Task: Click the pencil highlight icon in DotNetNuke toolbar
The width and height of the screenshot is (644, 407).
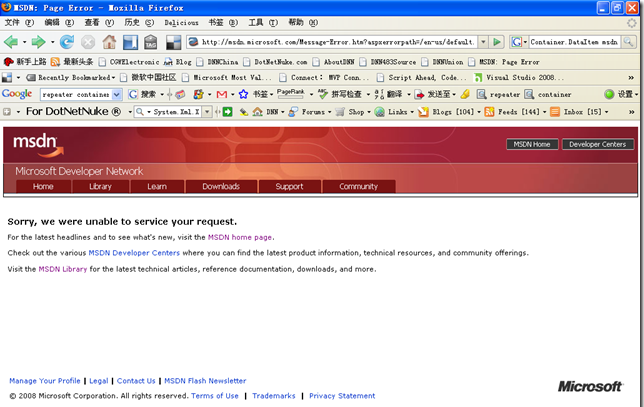Action: 244,112
